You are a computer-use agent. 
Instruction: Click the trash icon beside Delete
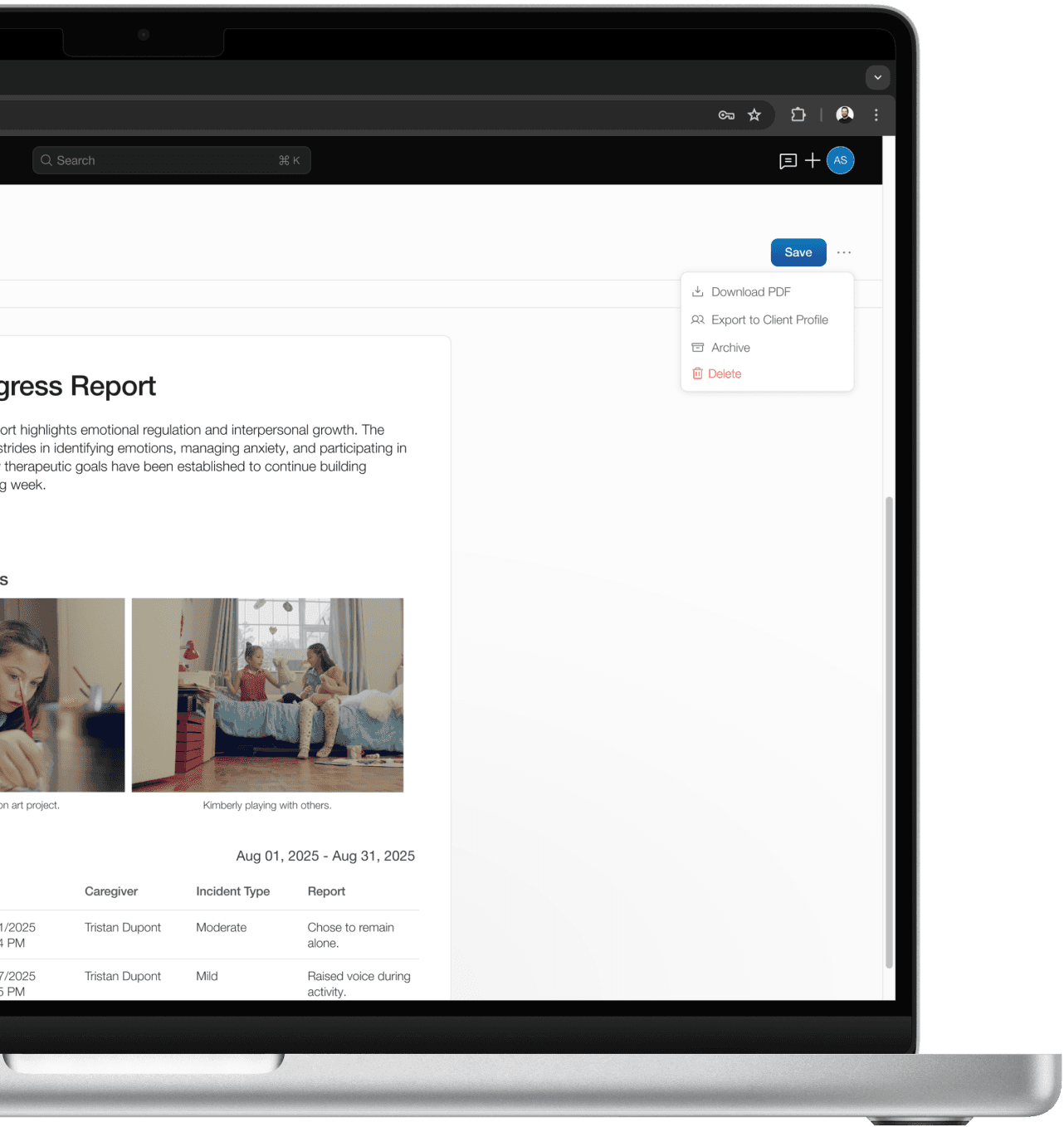pyautogui.click(x=697, y=373)
